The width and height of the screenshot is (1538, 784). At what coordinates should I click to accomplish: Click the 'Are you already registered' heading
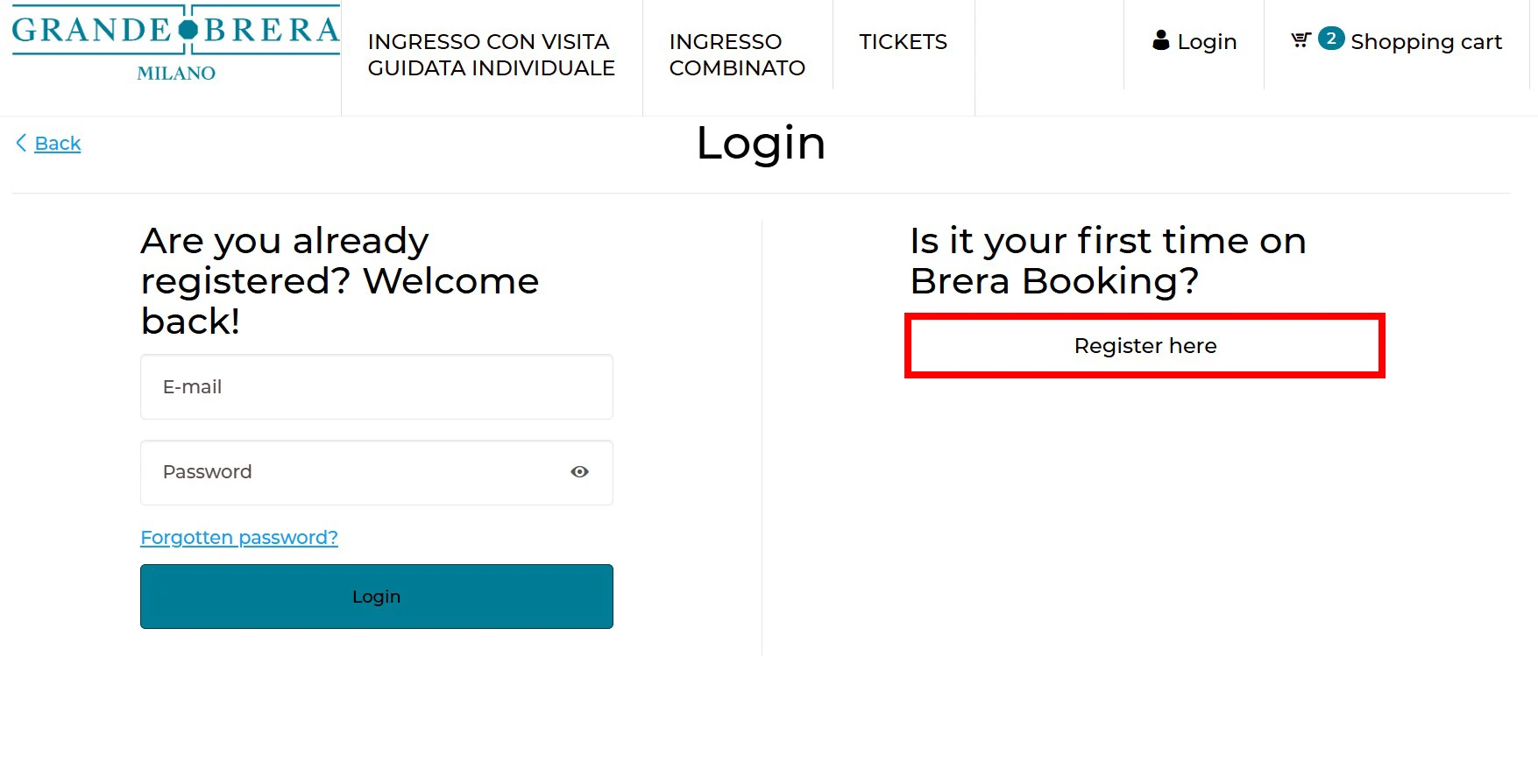(x=340, y=280)
